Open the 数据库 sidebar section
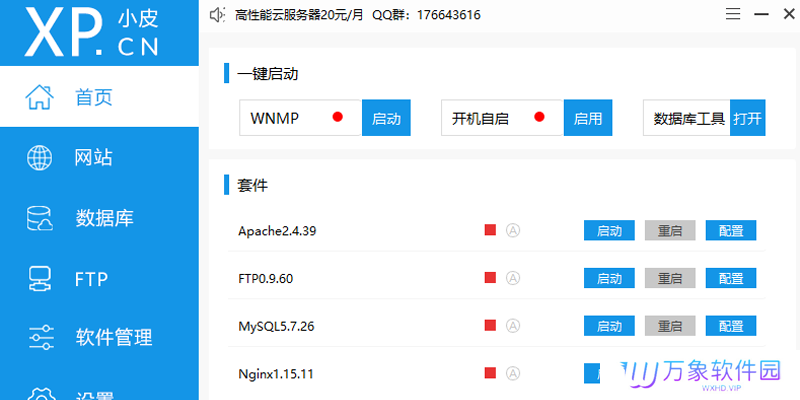Image resolution: width=800 pixels, height=400 pixels. coord(99,218)
